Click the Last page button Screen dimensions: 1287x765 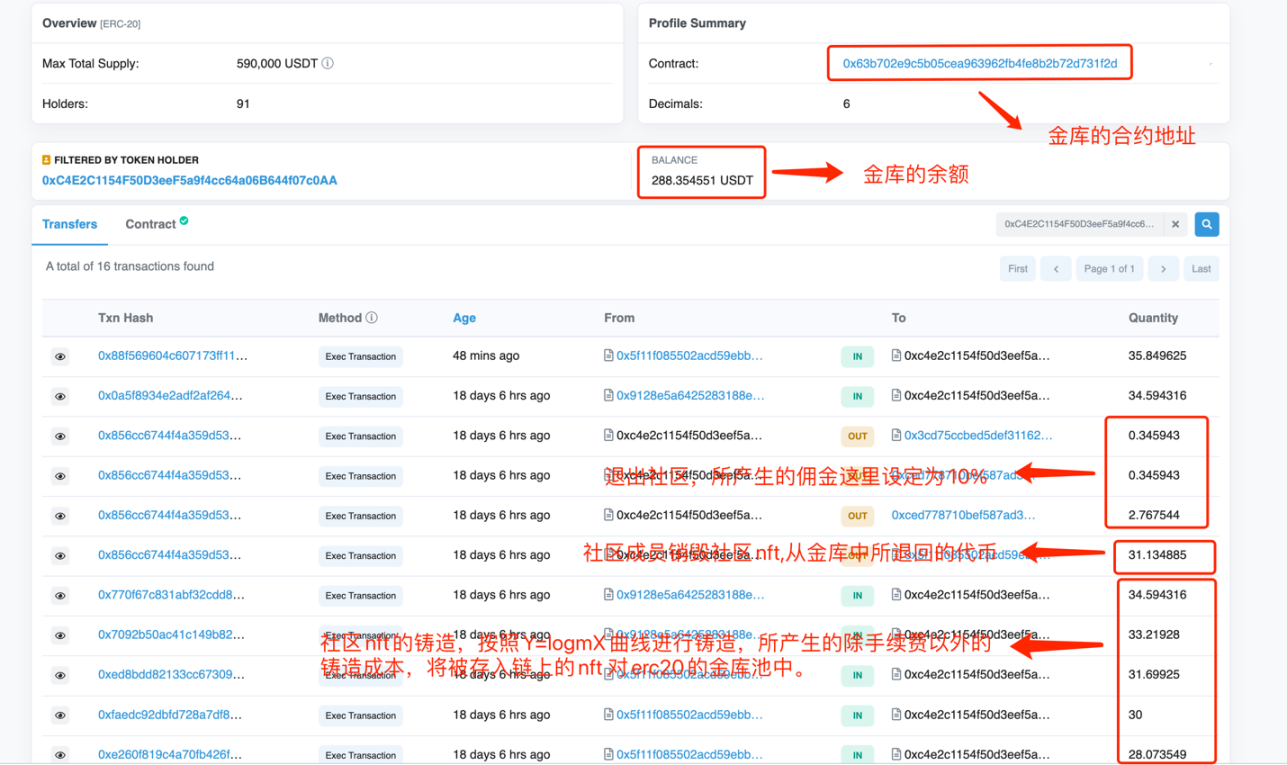(x=1201, y=269)
